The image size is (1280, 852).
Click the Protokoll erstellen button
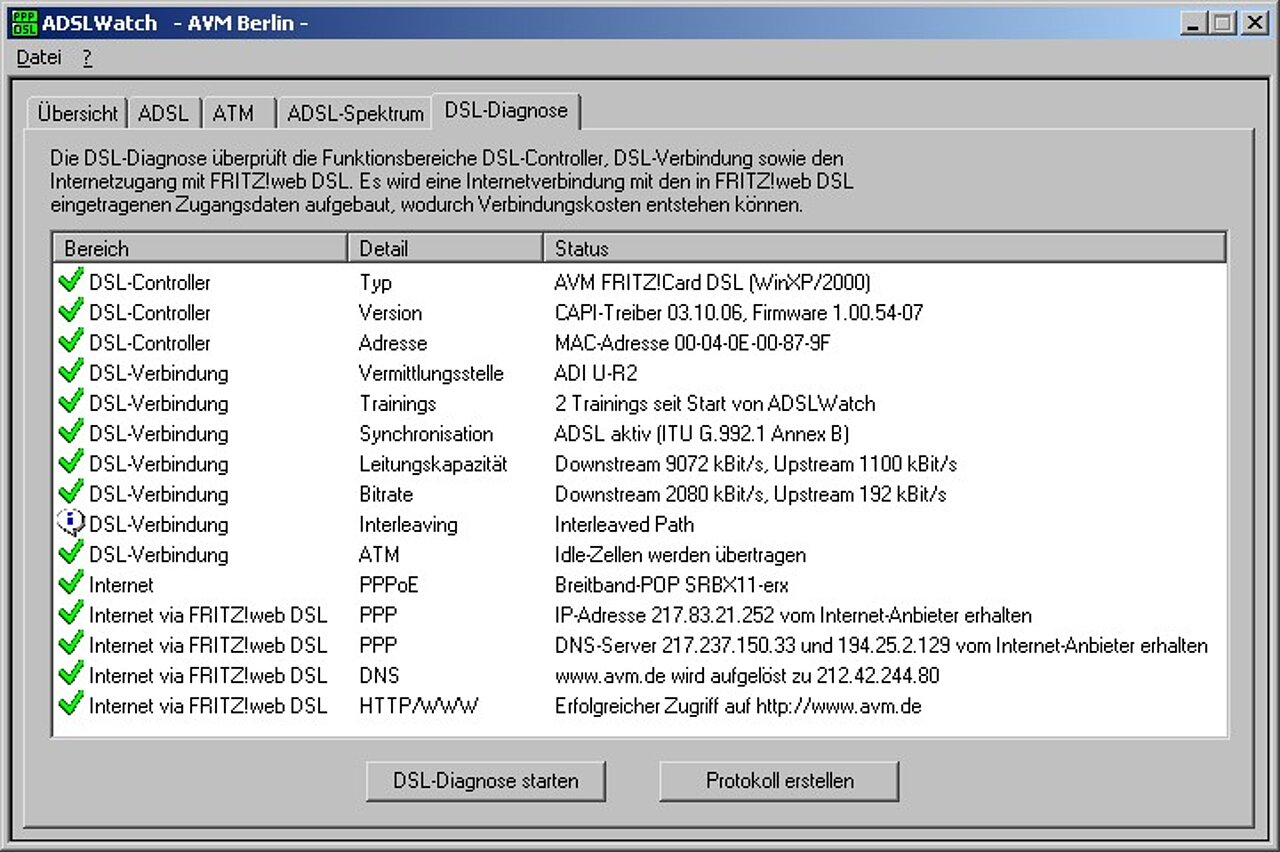pyautogui.click(x=780, y=781)
